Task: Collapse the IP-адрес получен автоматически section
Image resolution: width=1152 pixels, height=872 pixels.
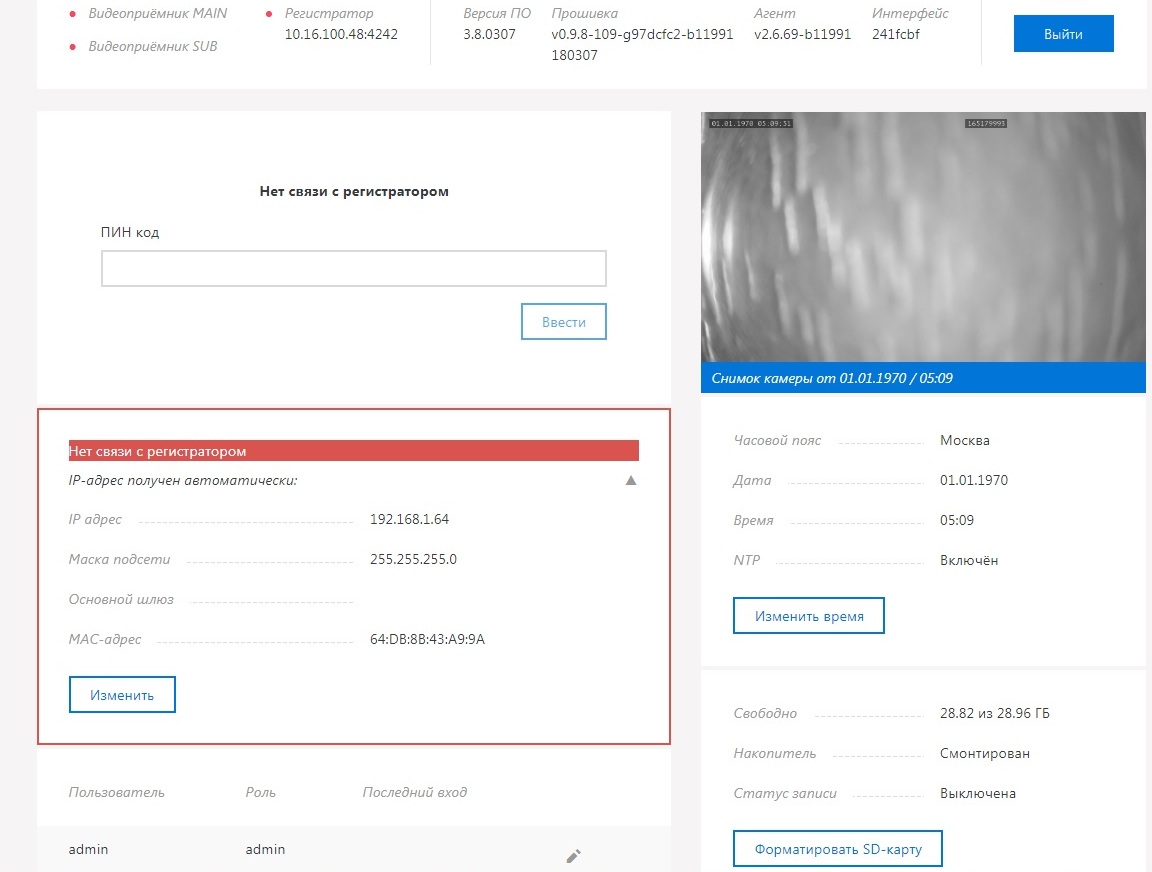Action: tap(630, 481)
